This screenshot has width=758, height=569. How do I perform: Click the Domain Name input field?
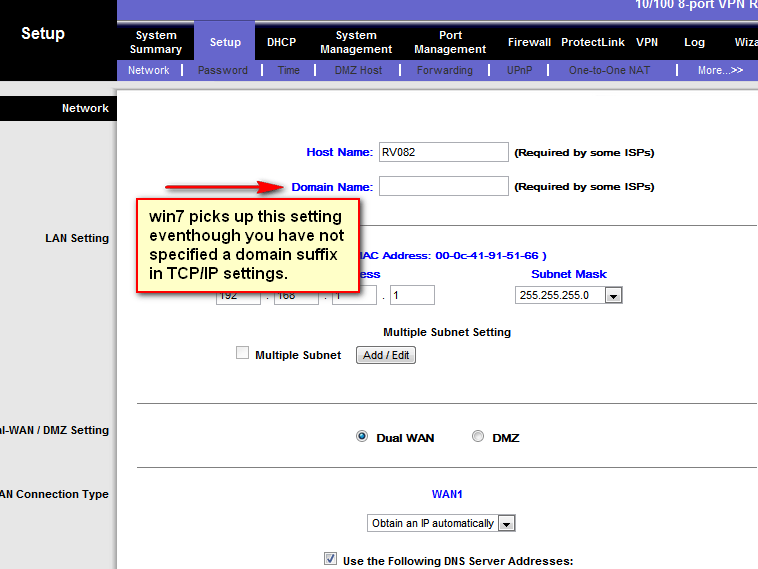(443, 186)
